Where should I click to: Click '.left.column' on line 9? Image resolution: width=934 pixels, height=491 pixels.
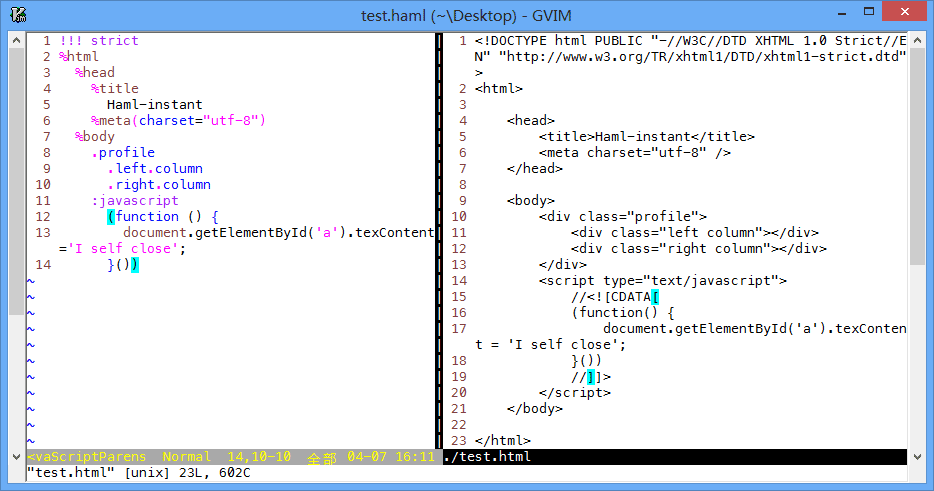tap(155, 169)
